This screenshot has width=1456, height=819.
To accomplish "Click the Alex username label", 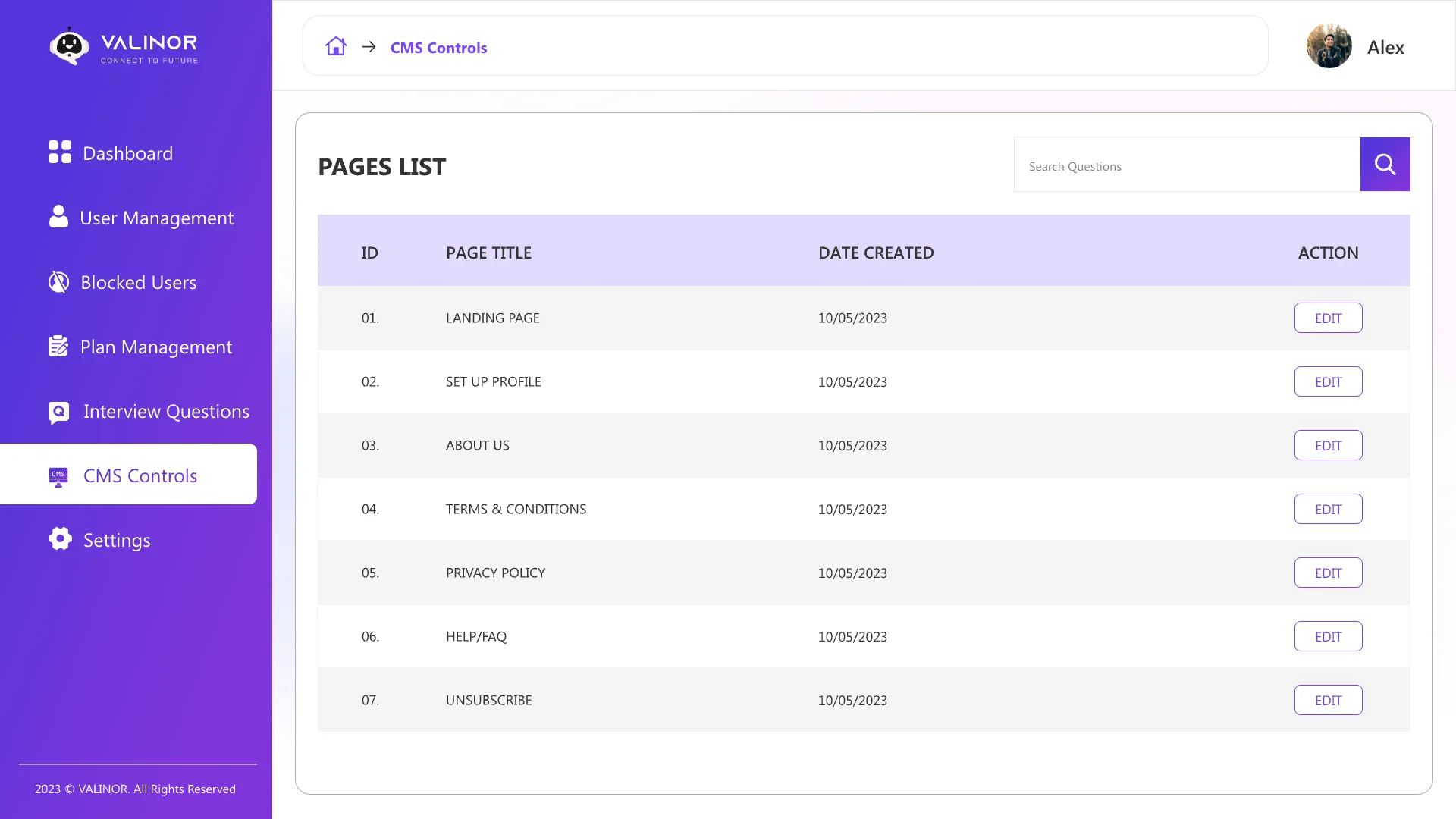I will 1385,47.
